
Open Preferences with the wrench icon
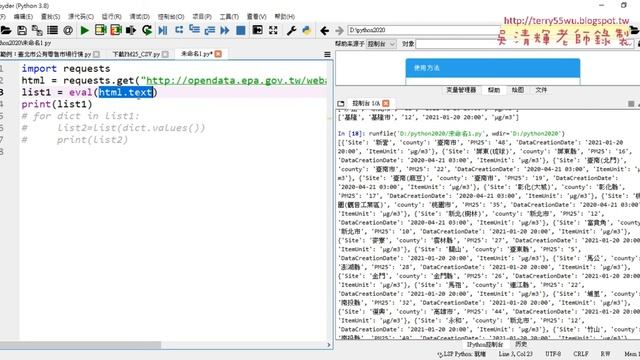click(291, 30)
